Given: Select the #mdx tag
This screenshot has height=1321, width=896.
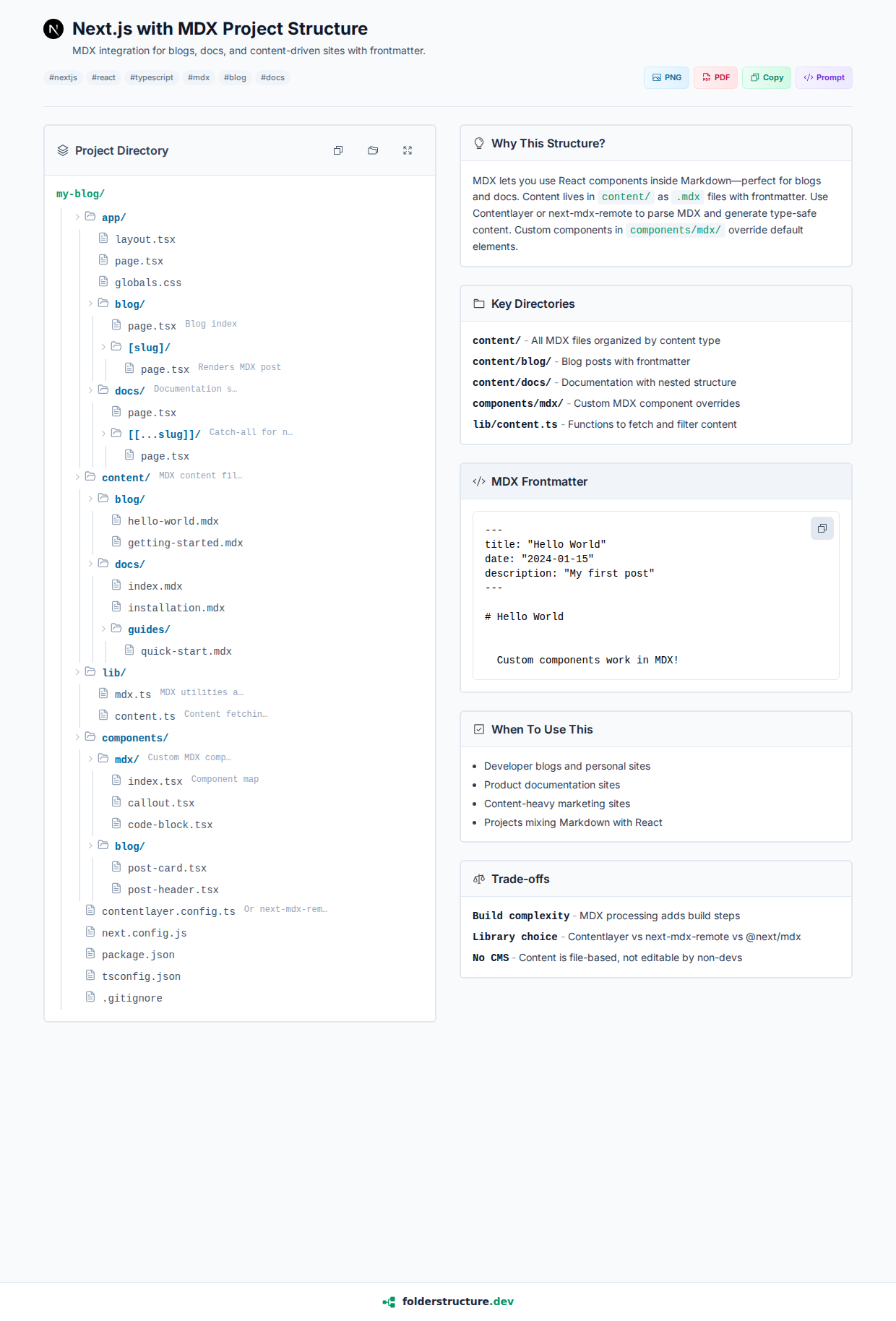Looking at the screenshot, I should 199,77.
